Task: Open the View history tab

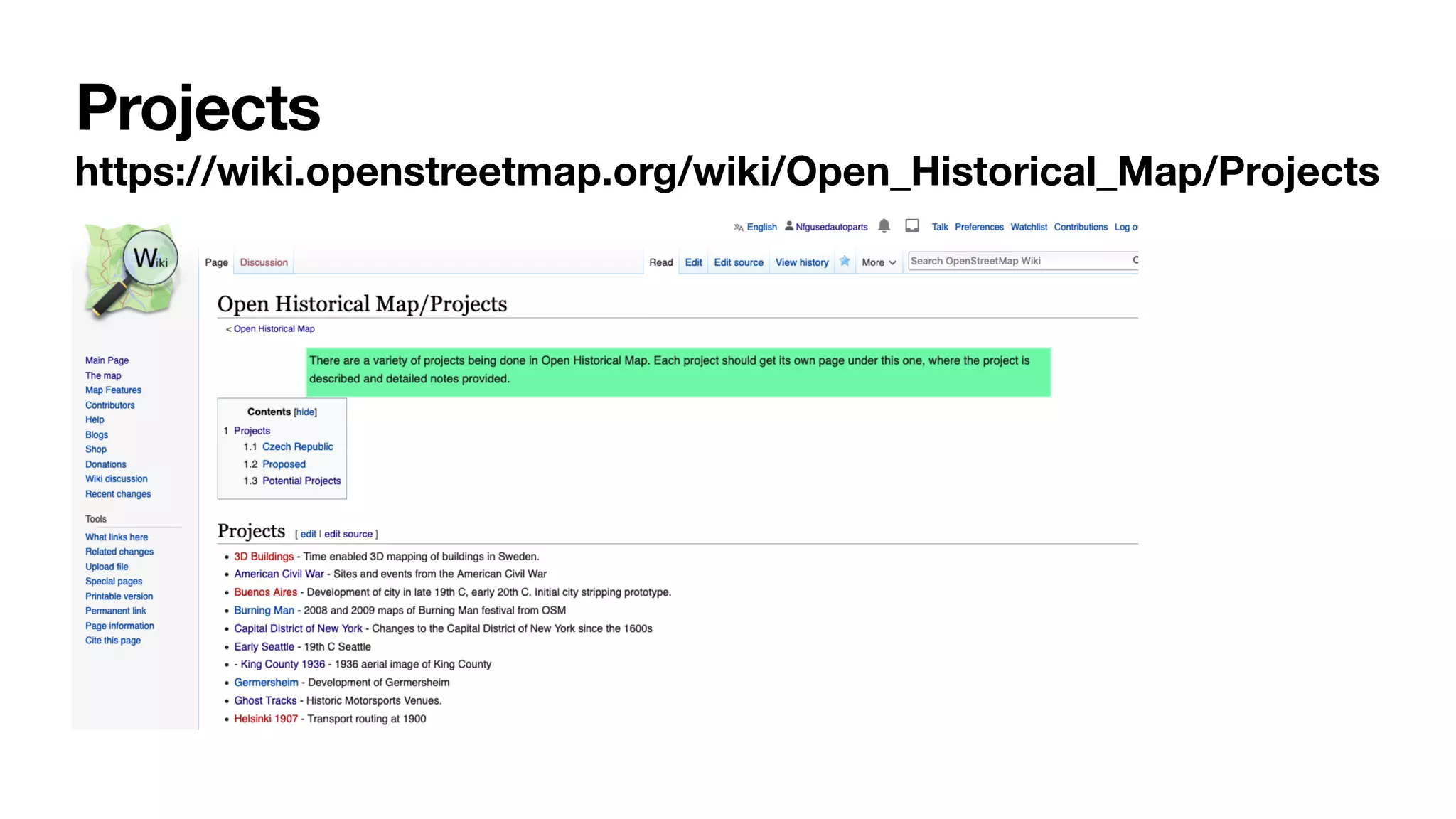Action: (x=802, y=262)
